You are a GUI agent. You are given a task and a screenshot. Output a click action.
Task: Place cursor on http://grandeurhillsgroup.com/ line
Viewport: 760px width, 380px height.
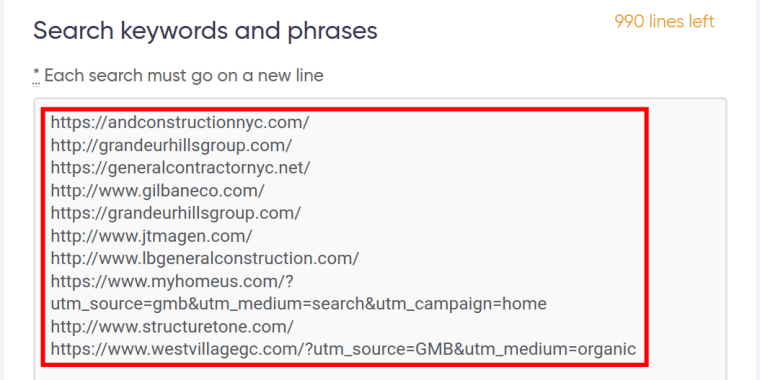coord(172,145)
